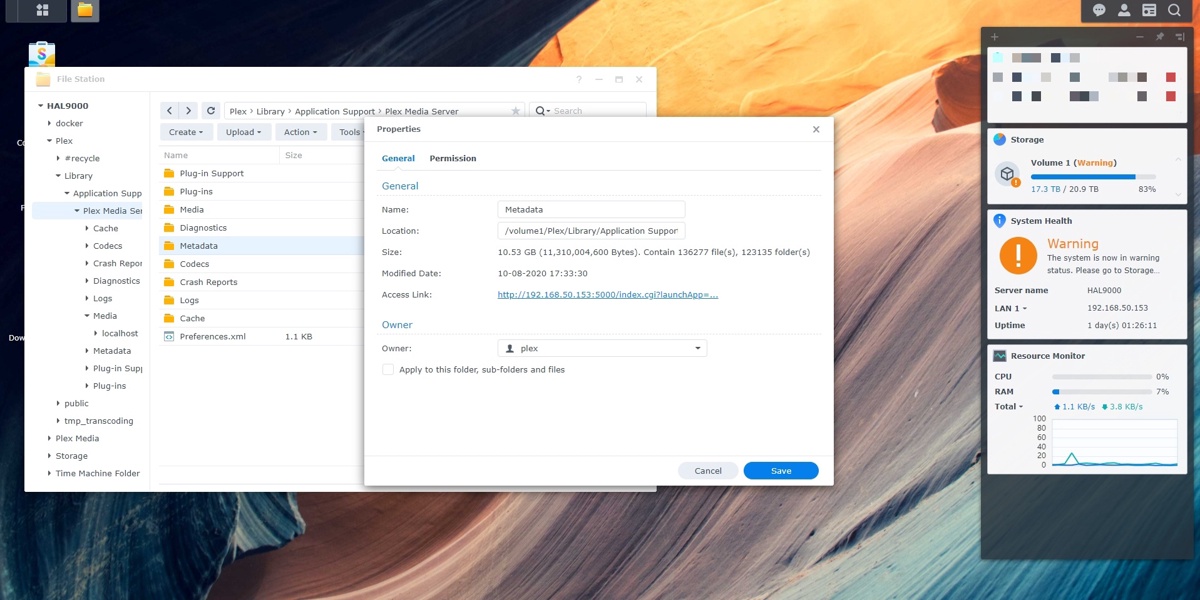Open the notifications speech bubble icon
This screenshot has width=1200, height=600.
click(x=1099, y=10)
